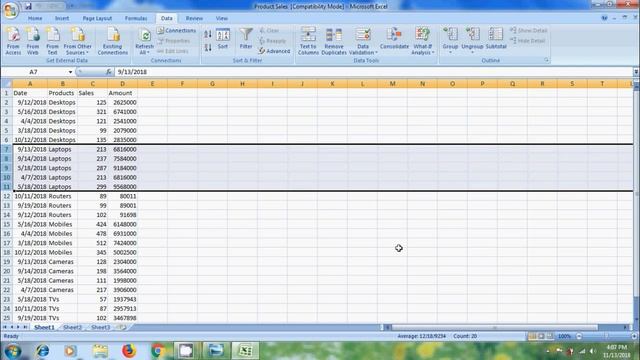Select cell with 9568000

coord(122,187)
